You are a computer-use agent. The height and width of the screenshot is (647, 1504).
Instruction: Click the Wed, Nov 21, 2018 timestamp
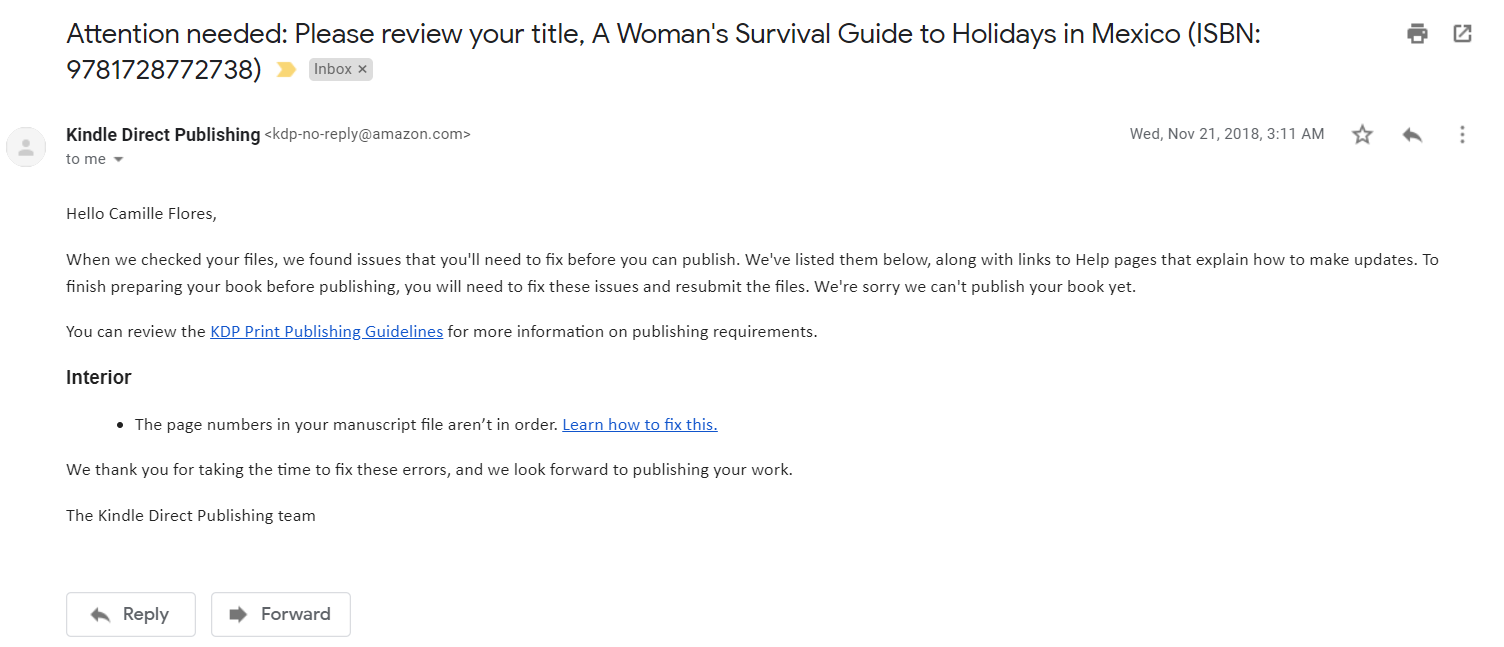tap(1226, 134)
